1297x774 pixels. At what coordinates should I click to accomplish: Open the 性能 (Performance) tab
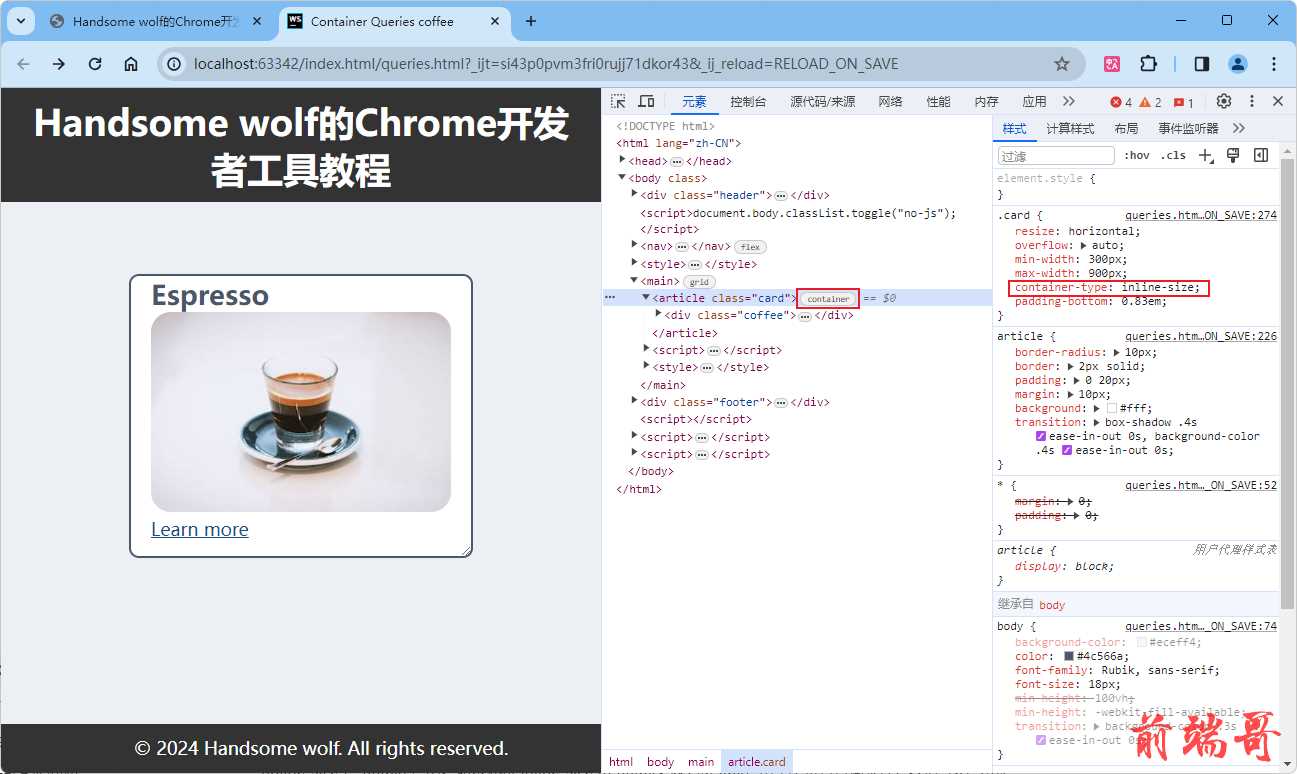[938, 102]
